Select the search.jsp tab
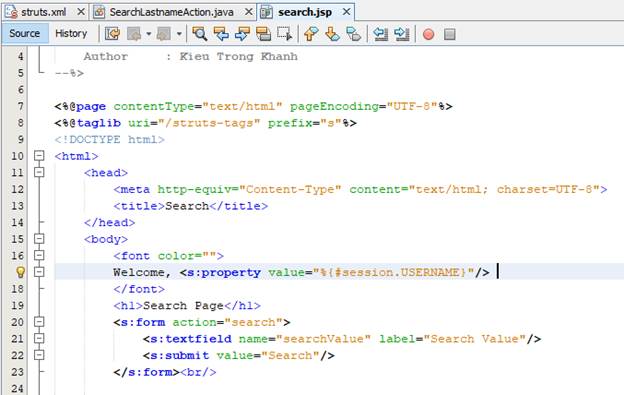The image size is (624, 395). point(305,12)
